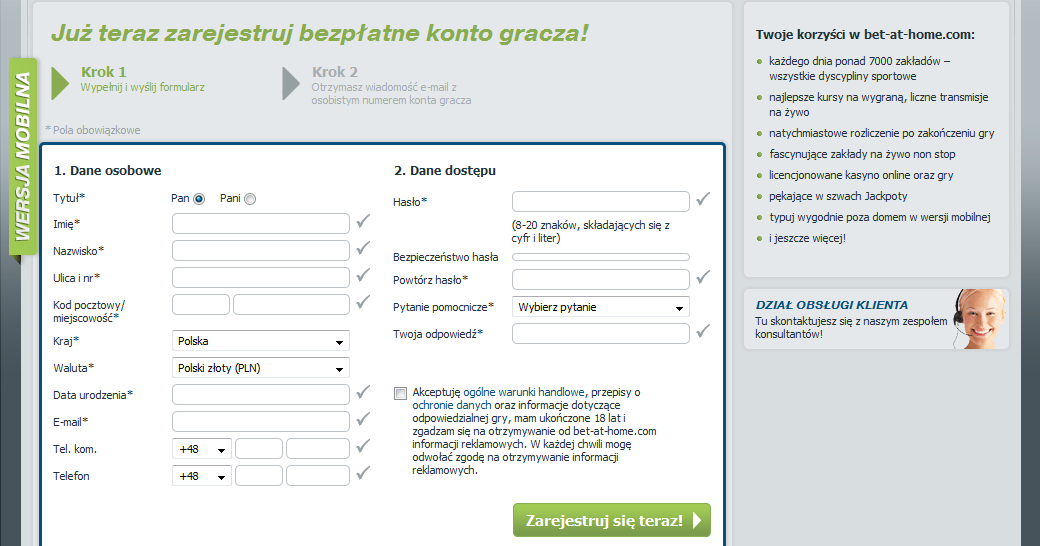Screen dimensions: 1040x546
Task: Click the Powtórz hasło field
Action: click(x=601, y=280)
